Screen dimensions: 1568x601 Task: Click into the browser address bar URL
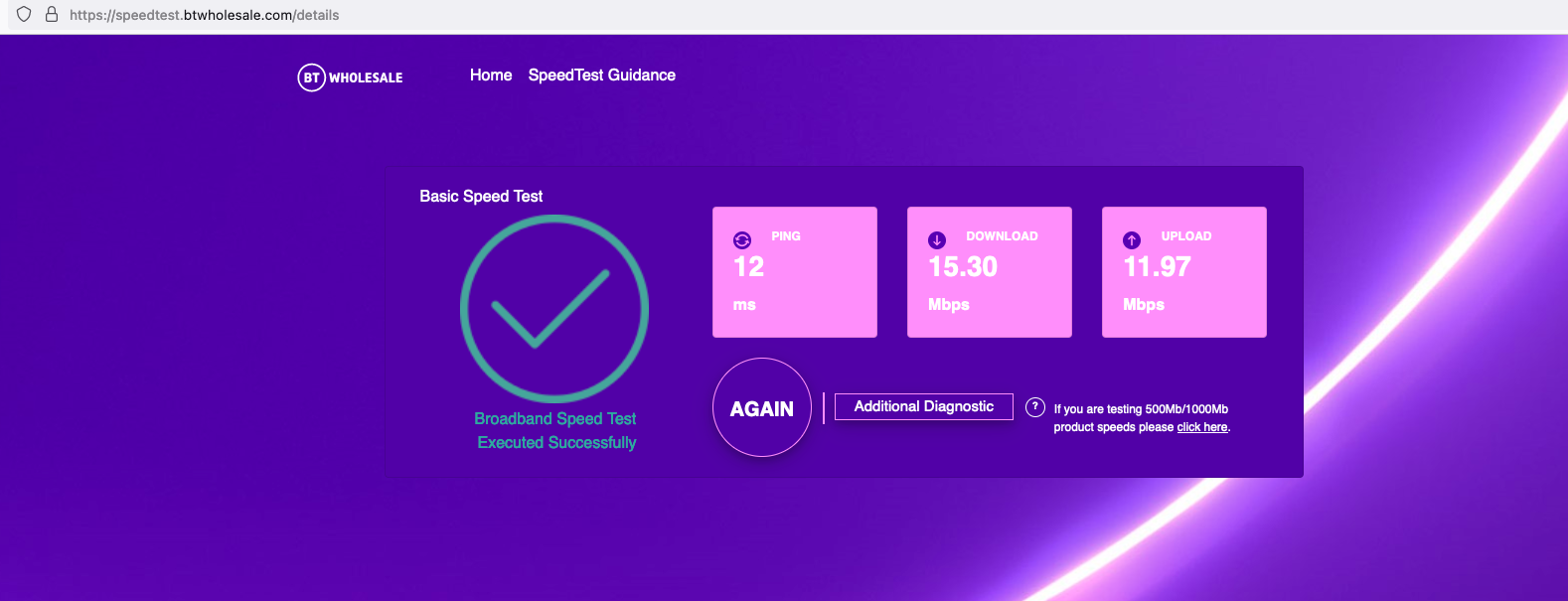click(x=205, y=15)
